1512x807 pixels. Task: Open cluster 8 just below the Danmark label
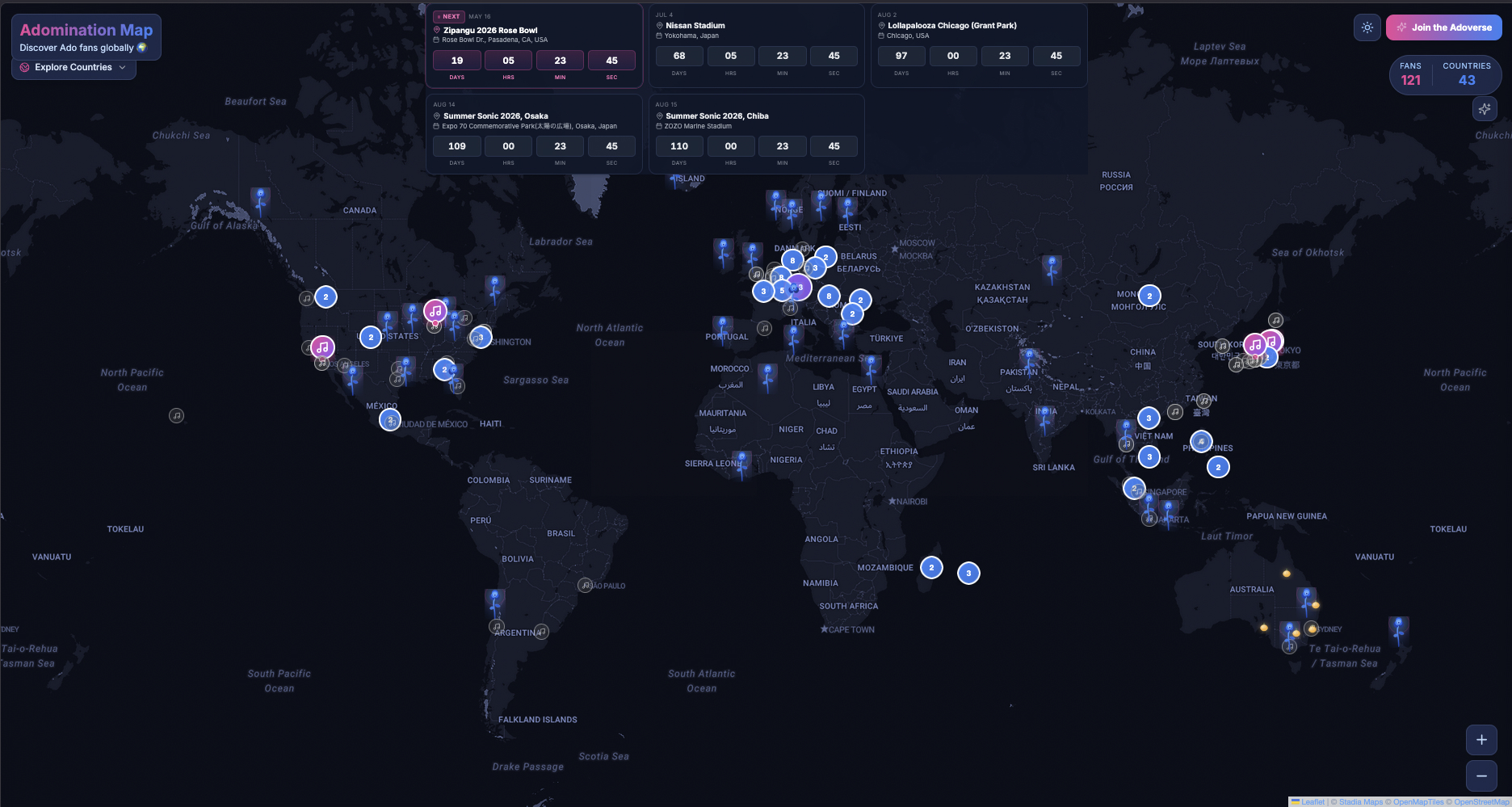792,260
